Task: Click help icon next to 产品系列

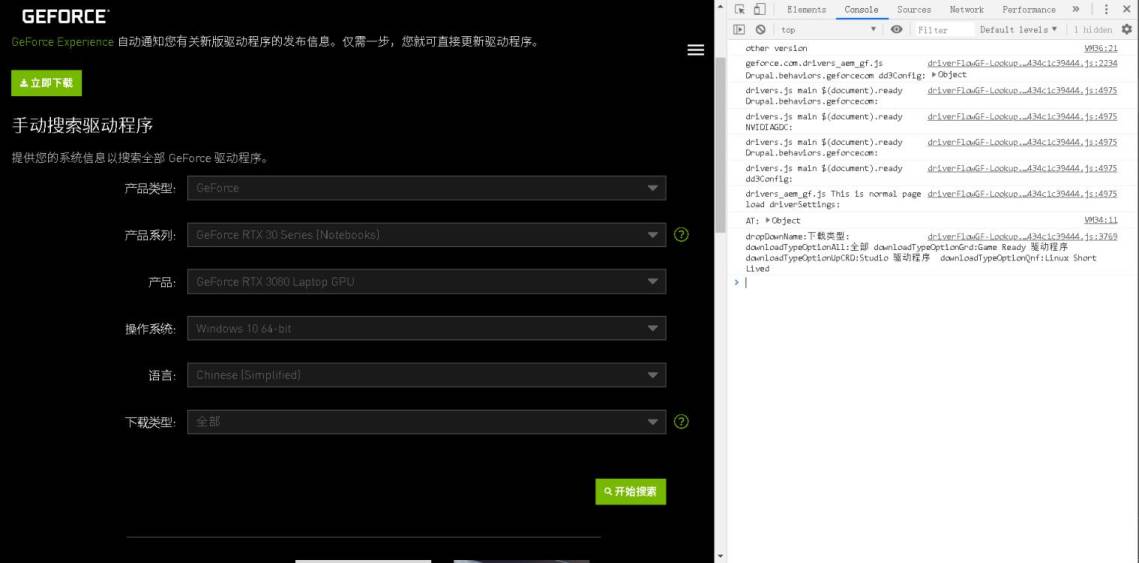Action: click(681, 235)
